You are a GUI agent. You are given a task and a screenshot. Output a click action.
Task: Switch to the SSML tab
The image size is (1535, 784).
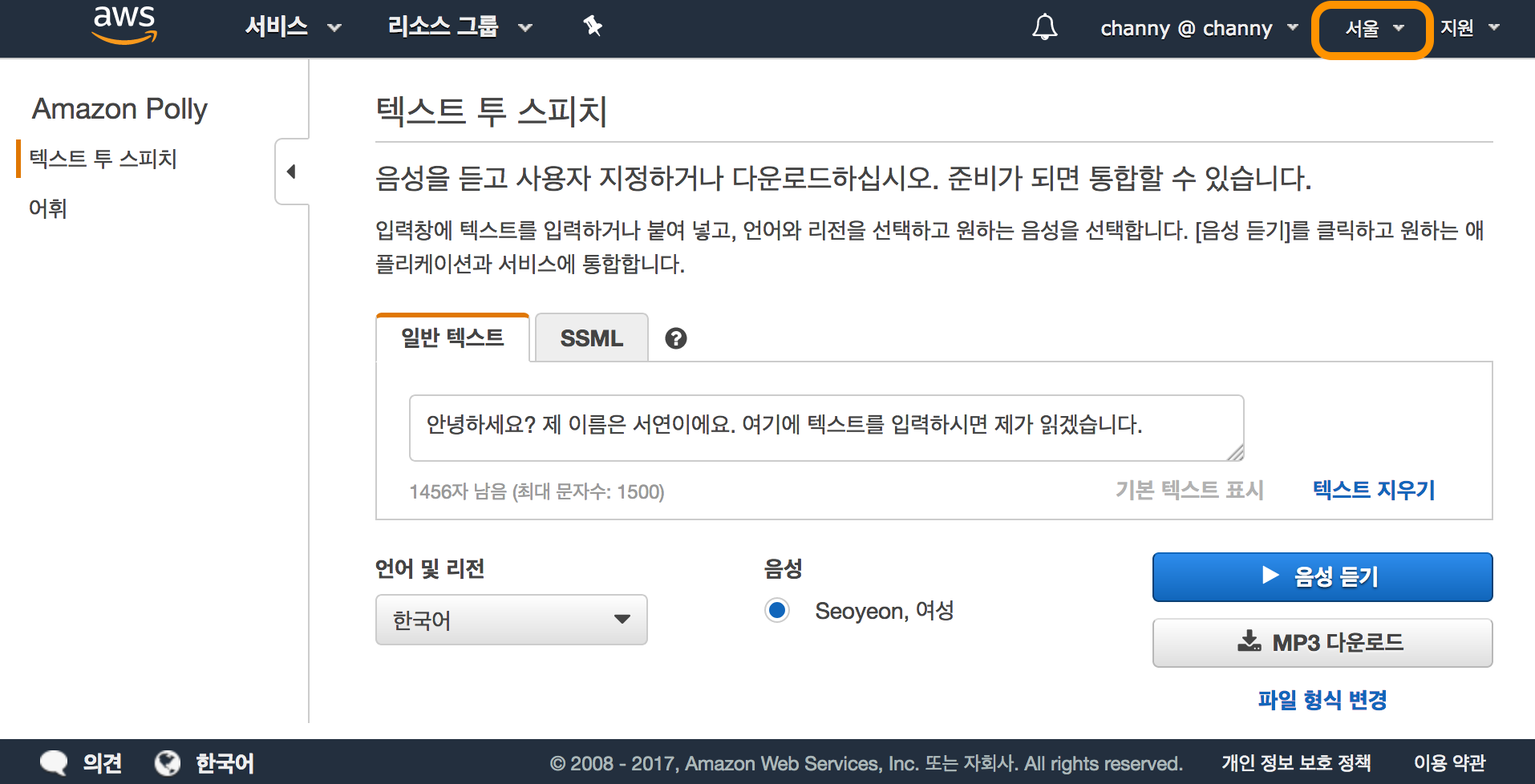[x=591, y=337]
